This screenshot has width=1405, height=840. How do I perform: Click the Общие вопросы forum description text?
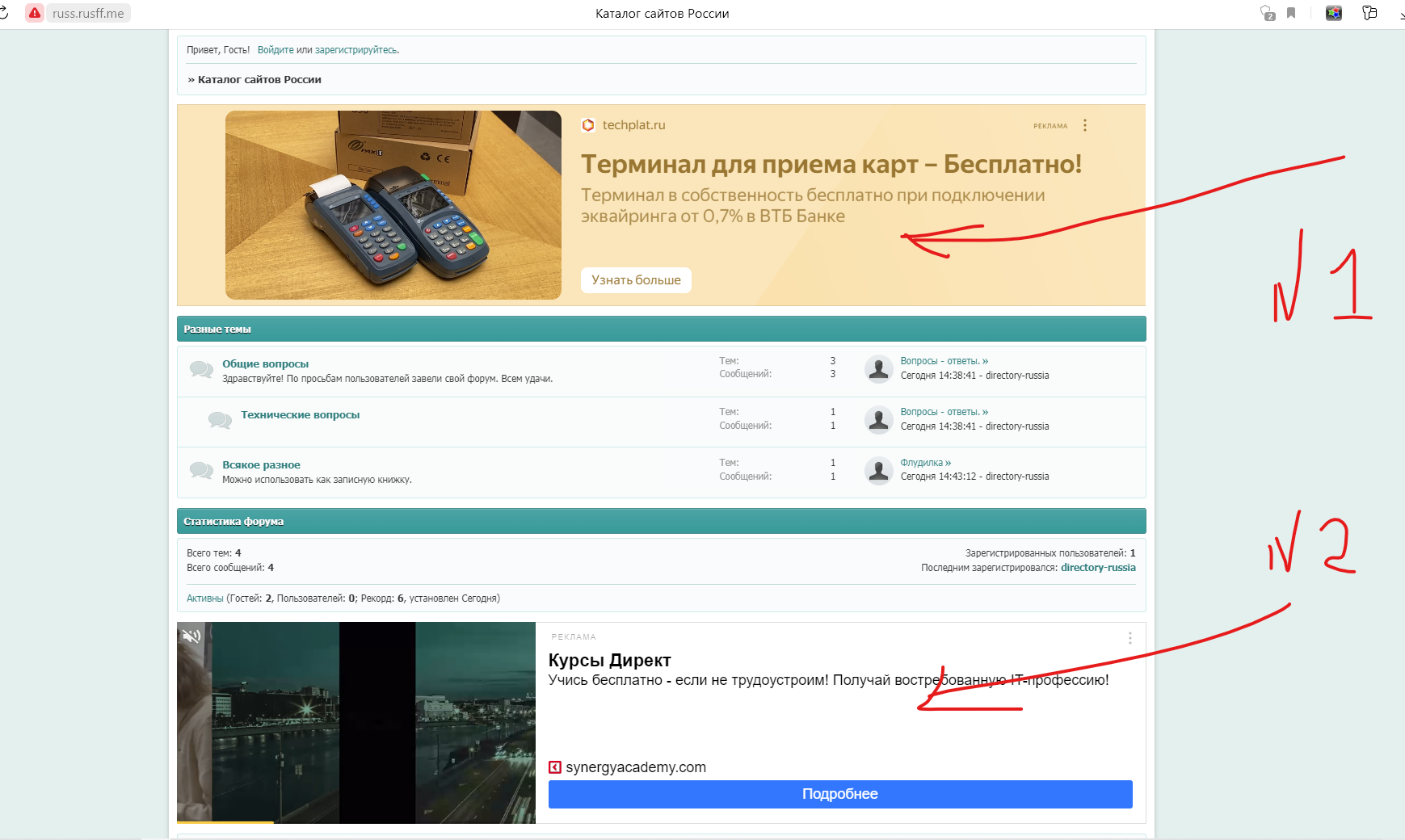coord(388,379)
